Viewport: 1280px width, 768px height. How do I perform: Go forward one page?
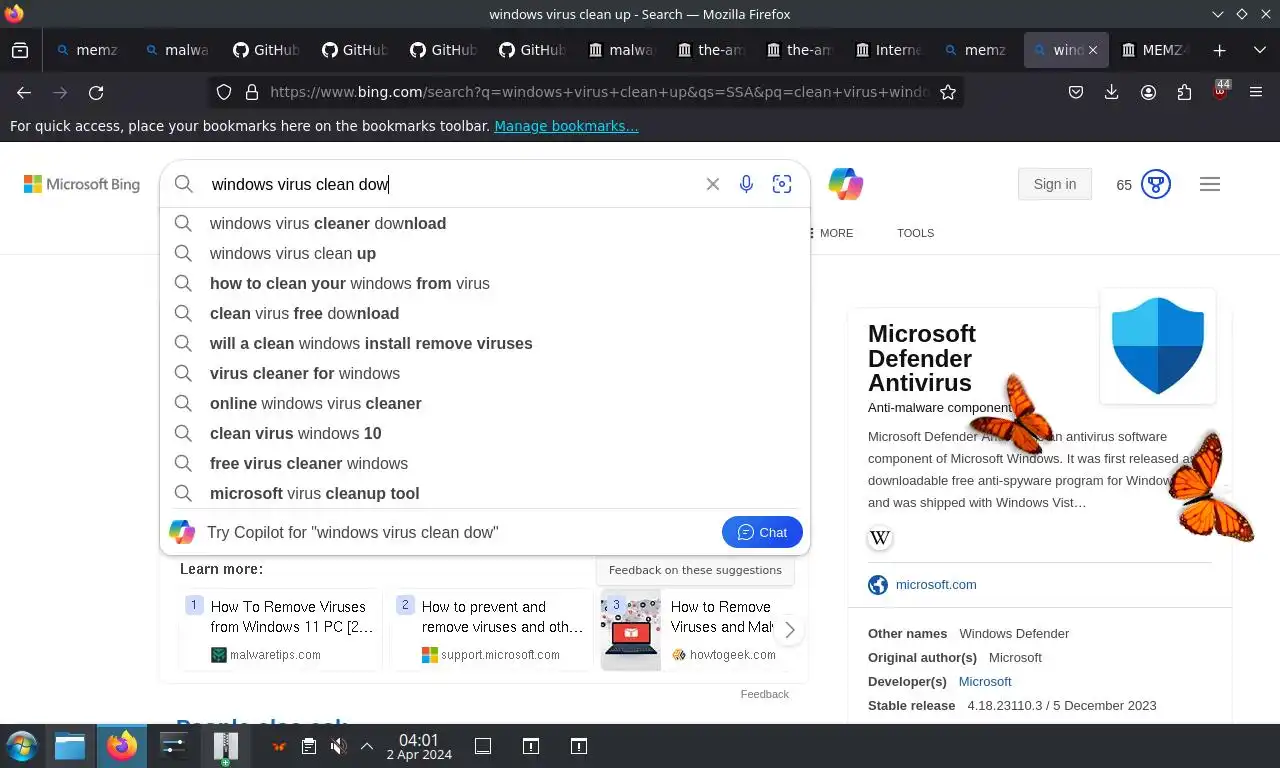[x=60, y=92]
